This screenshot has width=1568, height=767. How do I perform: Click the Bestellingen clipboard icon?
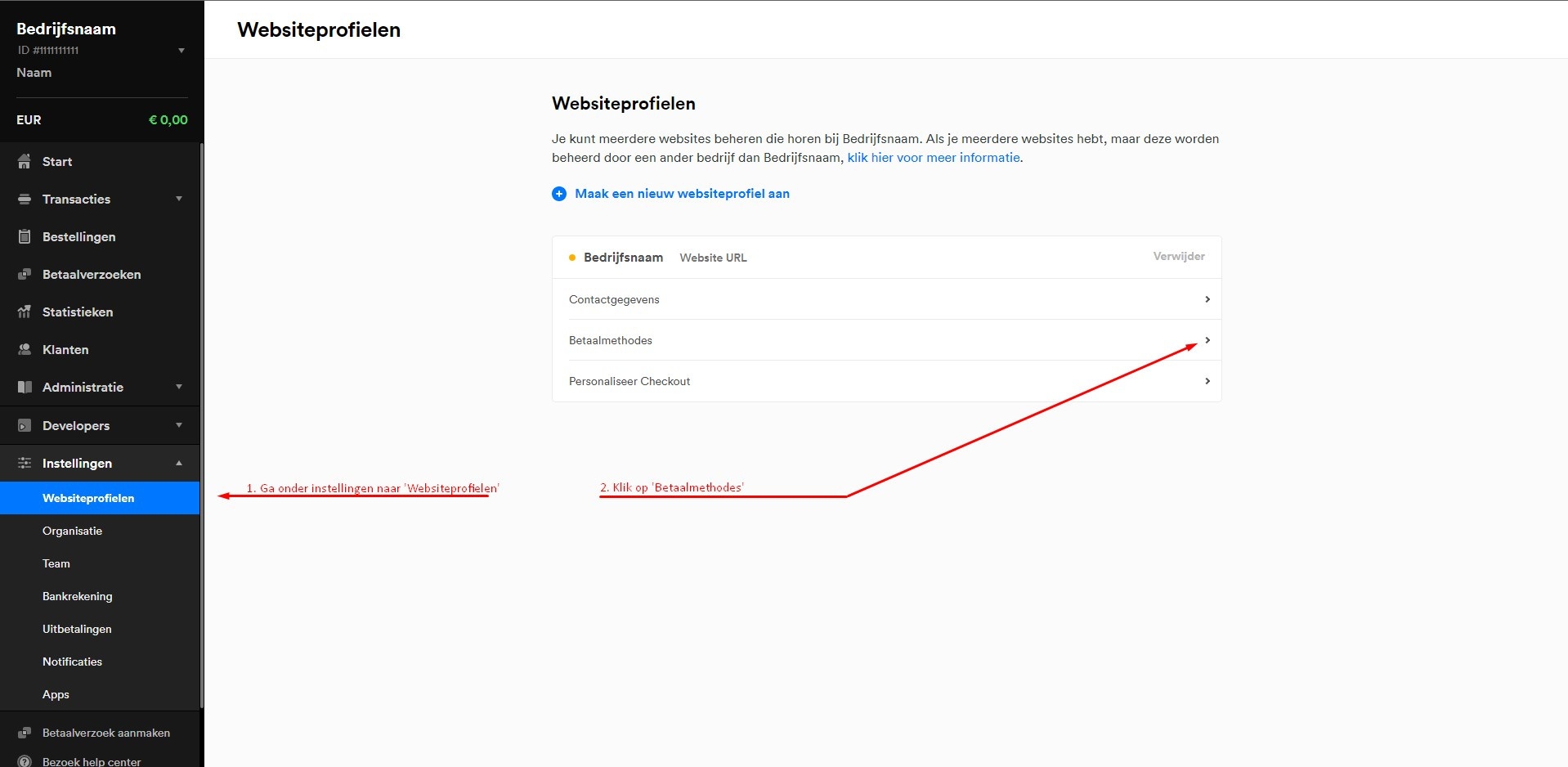25,237
